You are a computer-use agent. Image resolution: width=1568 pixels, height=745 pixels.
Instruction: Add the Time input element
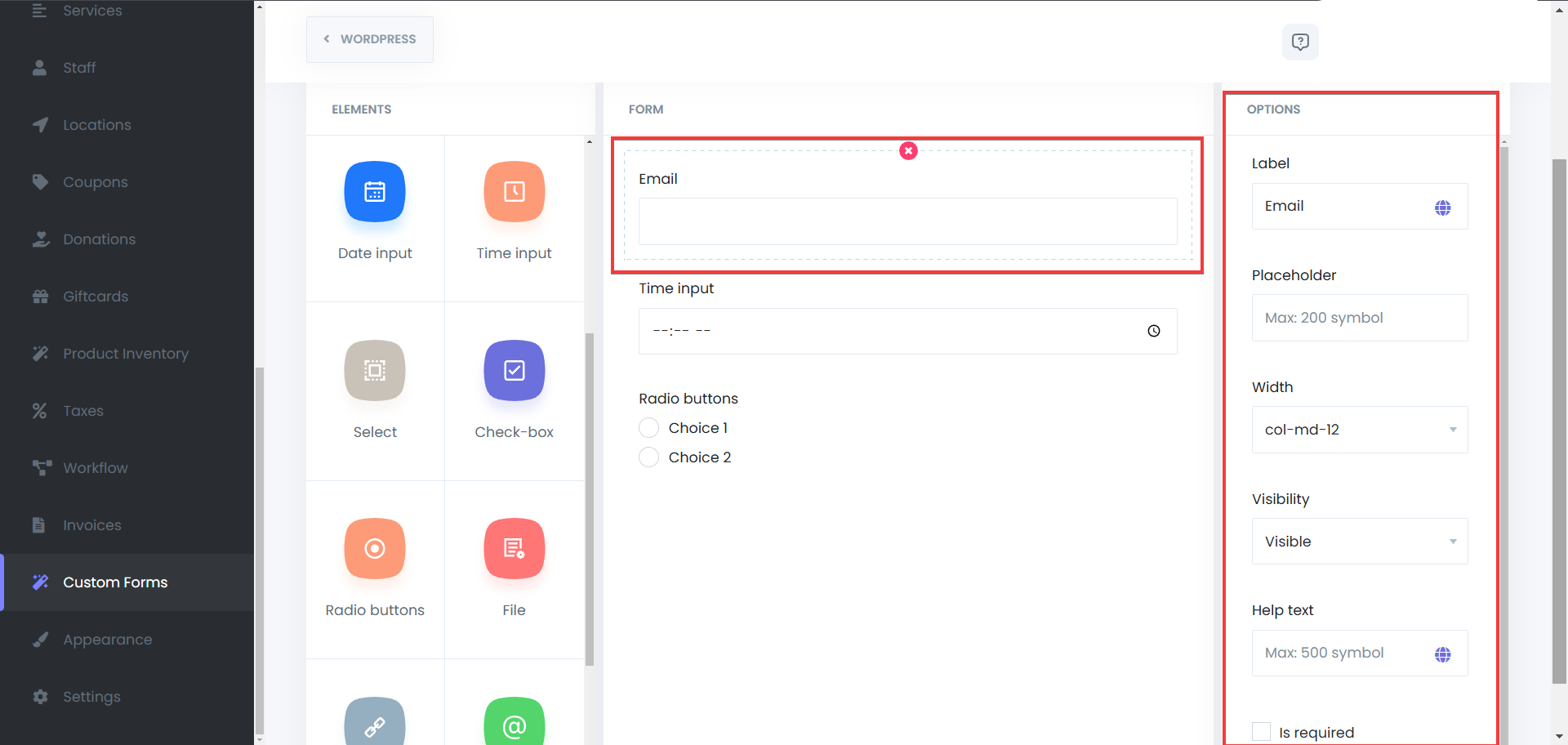(514, 192)
